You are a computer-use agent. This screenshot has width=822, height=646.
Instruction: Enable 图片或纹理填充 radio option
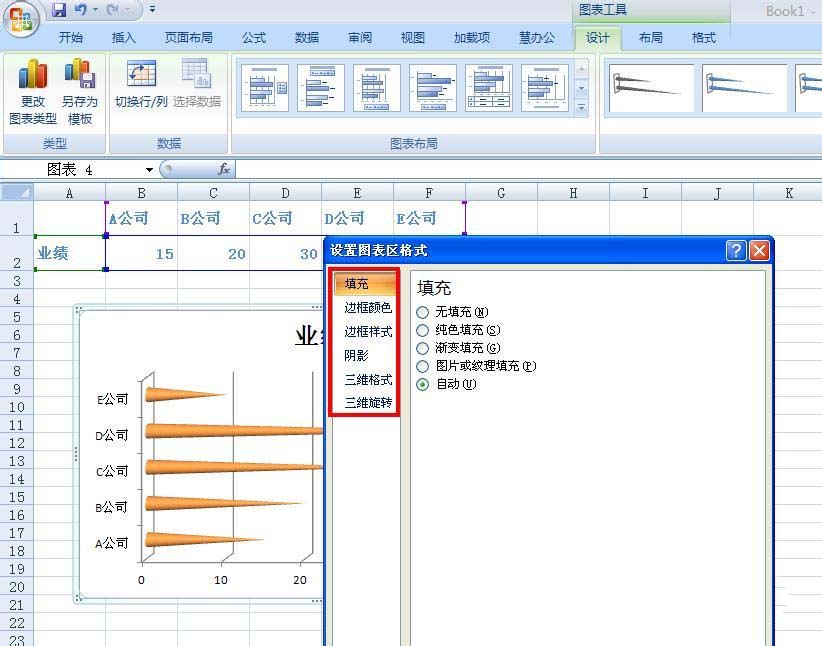coord(423,366)
